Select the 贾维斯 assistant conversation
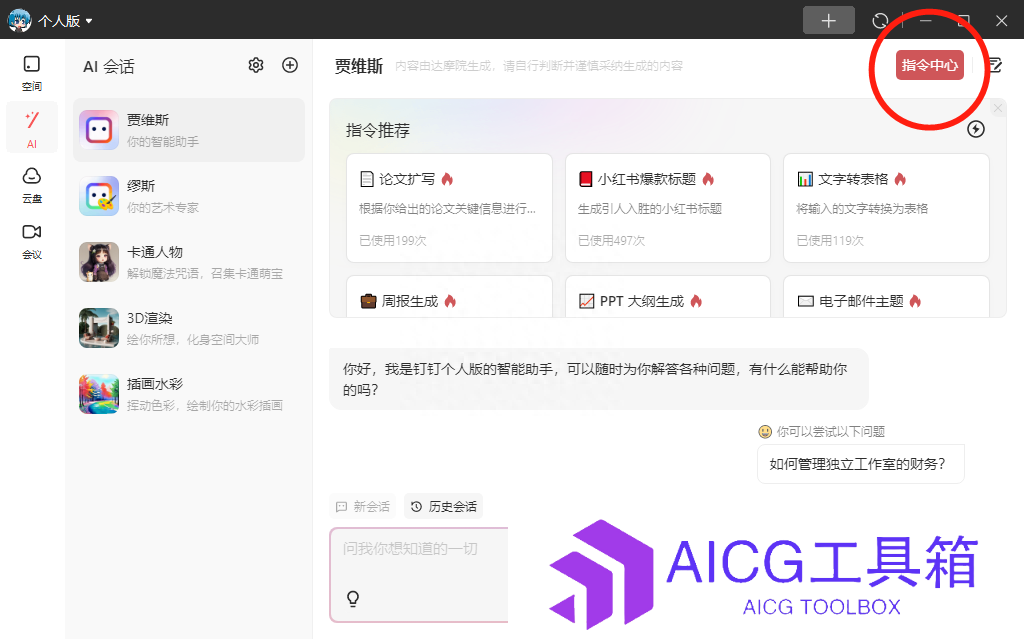Image resolution: width=1024 pixels, height=640 pixels. [189, 130]
